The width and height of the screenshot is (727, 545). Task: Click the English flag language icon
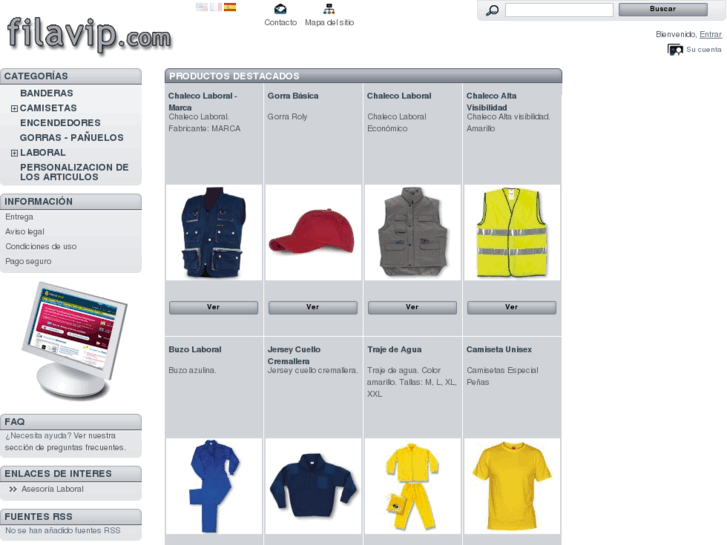point(202,7)
